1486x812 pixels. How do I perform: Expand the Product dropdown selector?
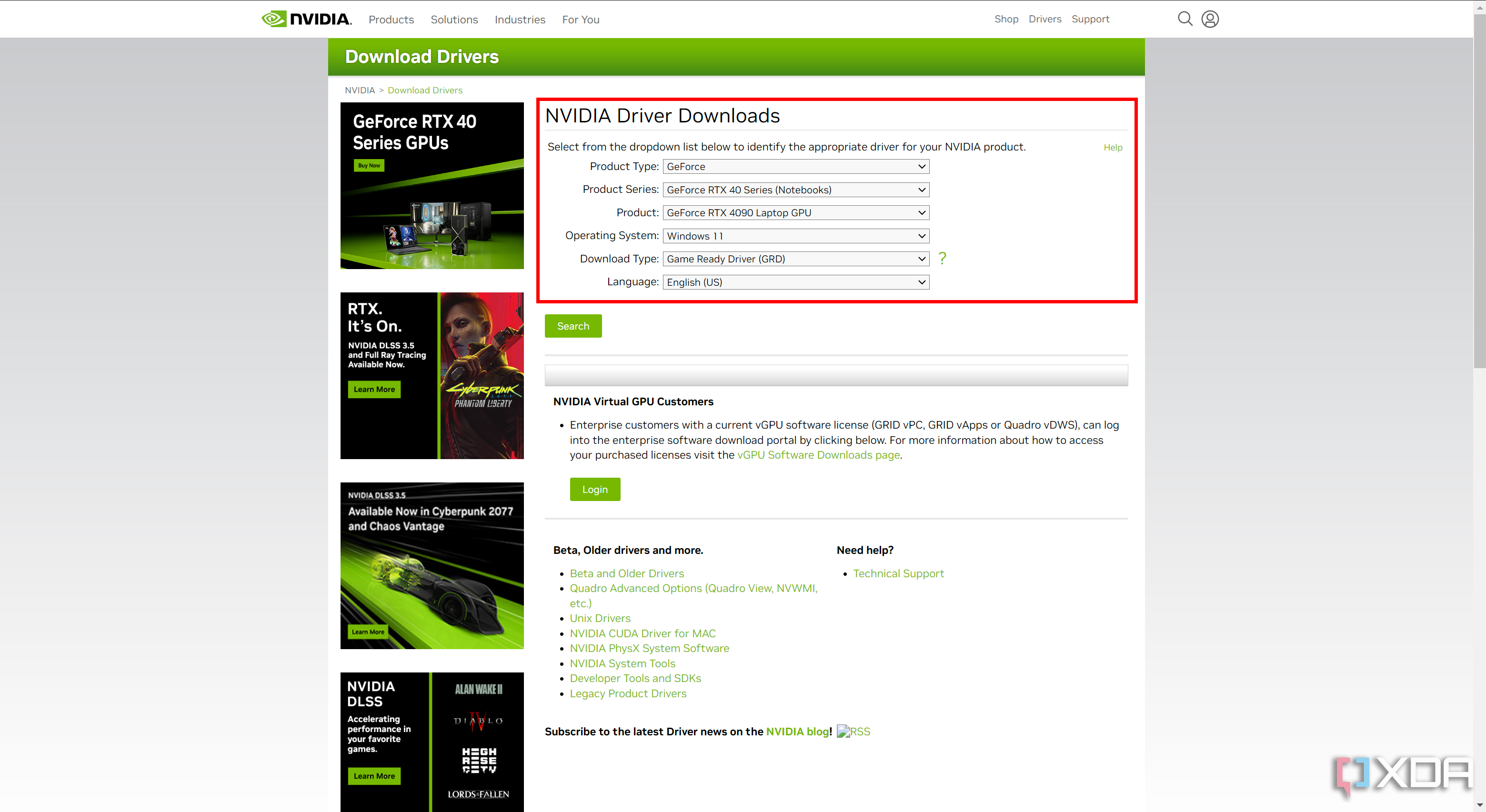[x=795, y=212]
